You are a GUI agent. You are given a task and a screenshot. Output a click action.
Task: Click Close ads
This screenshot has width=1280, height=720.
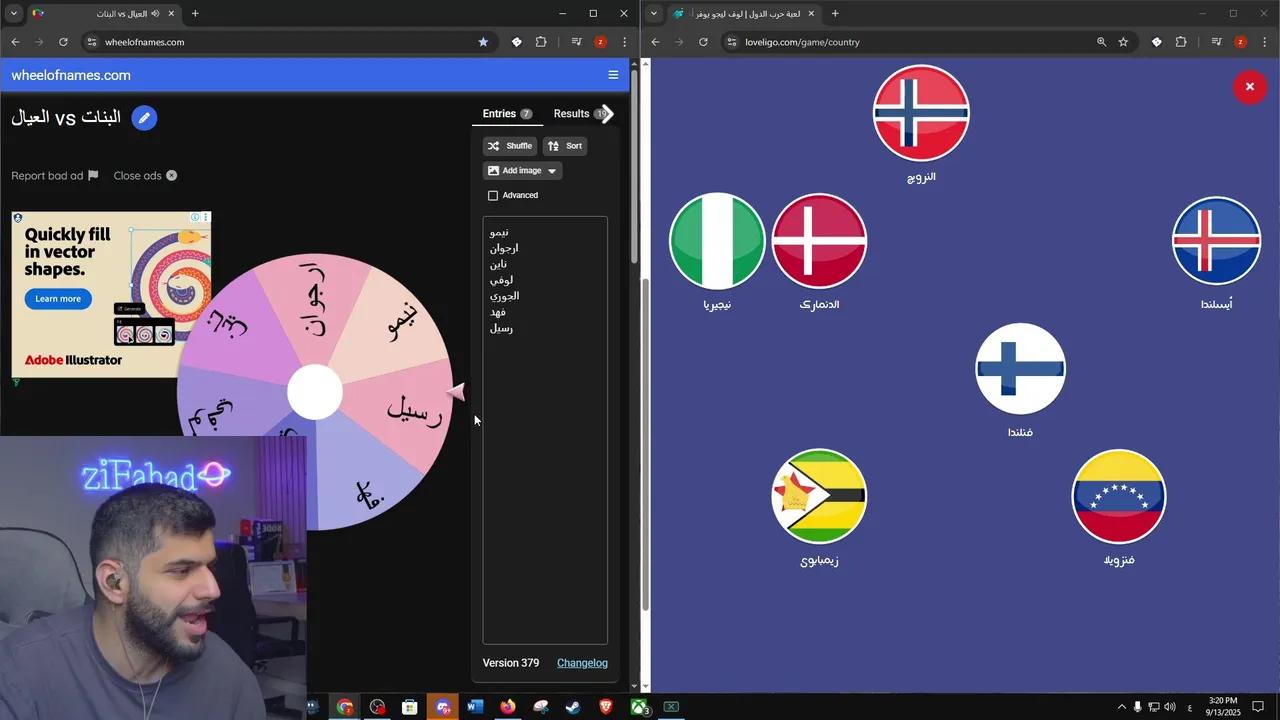(x=145, y=176)
